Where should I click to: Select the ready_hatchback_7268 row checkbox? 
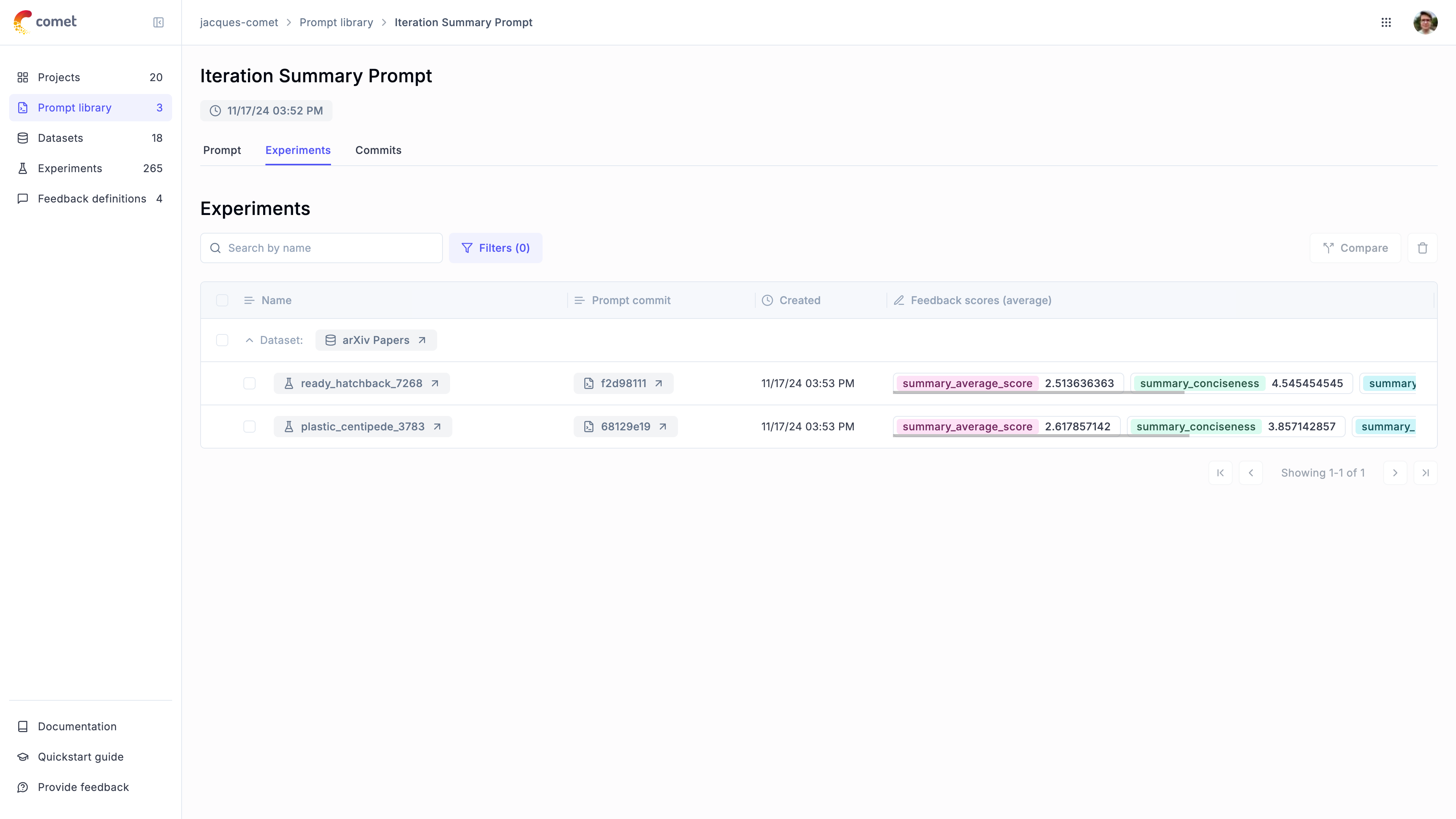click(x=249, y=383)
